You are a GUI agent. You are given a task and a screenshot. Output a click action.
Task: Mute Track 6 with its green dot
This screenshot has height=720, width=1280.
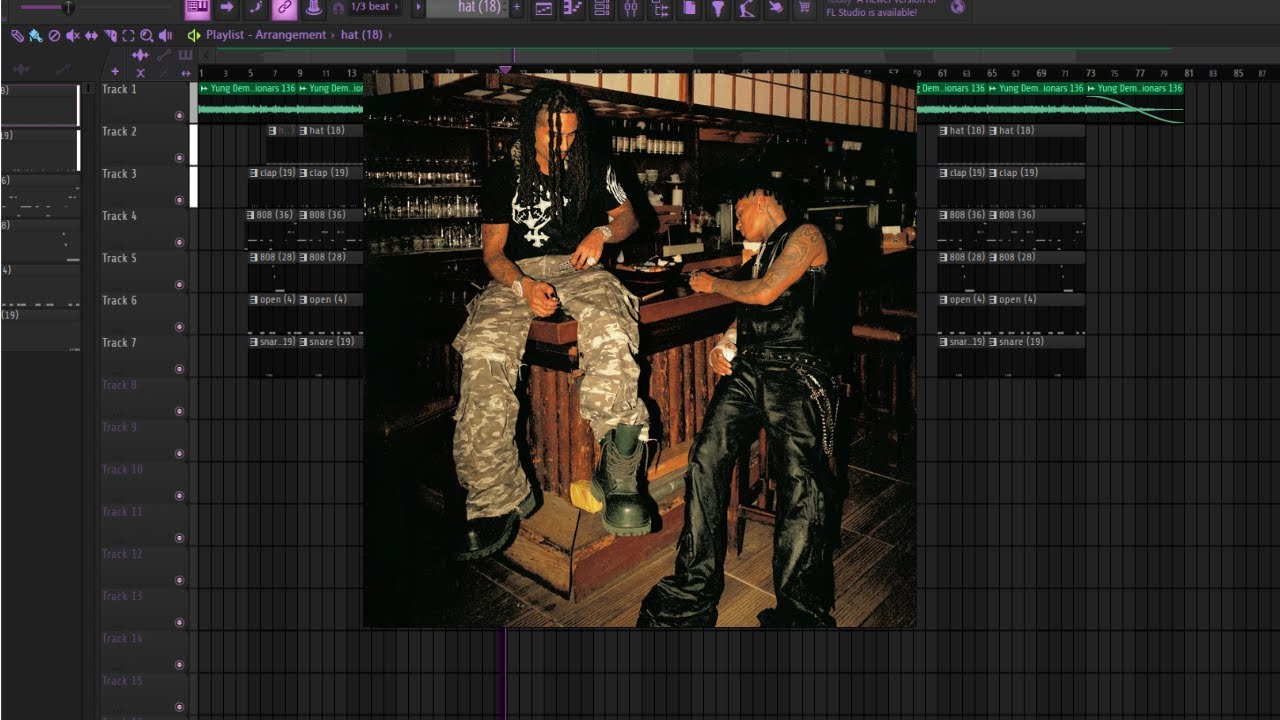click(x=180, y=327)
